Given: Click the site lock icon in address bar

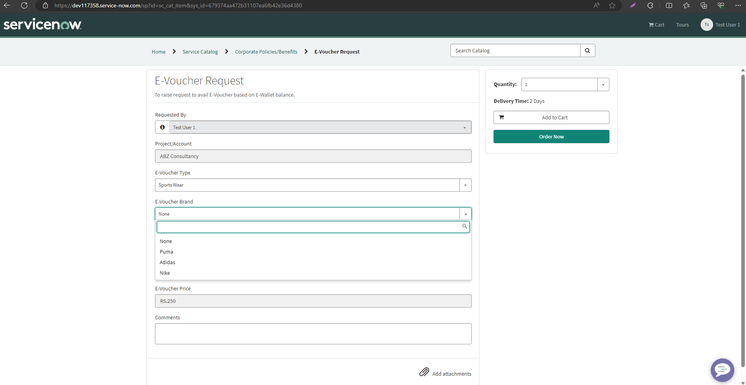Looking at the screenshot, I should click(x=46, y=6).
